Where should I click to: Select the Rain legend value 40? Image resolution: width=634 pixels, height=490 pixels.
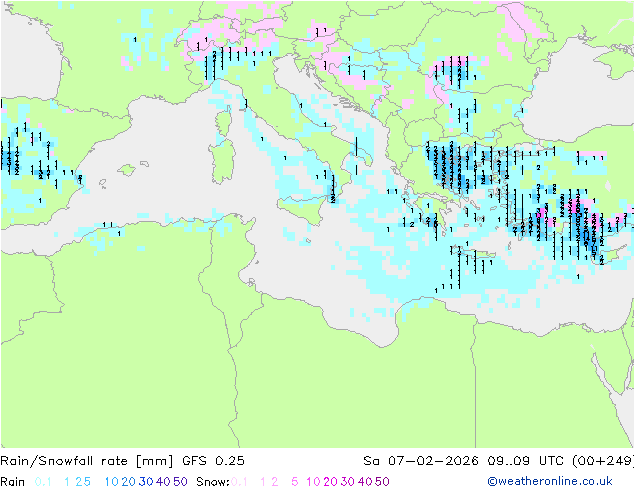click(x=163, y=482)
